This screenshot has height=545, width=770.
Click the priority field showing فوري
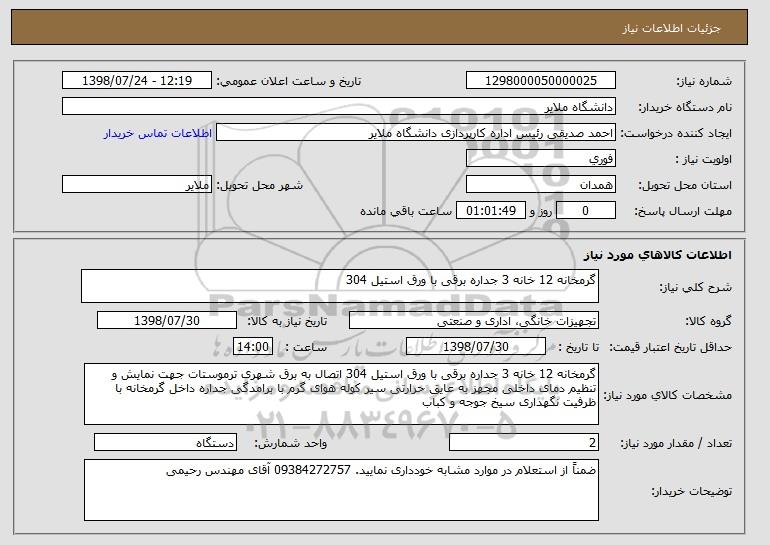click(541, 159)
